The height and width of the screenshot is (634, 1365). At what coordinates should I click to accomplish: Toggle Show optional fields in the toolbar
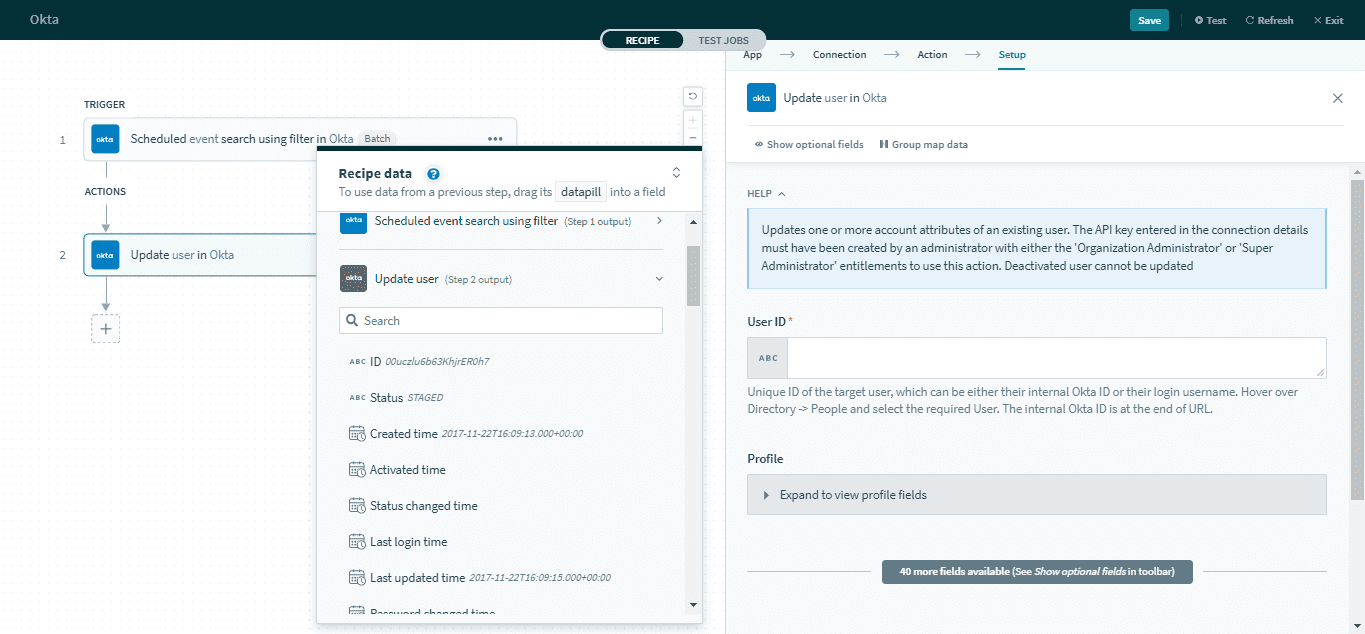(x=808, y=144)
